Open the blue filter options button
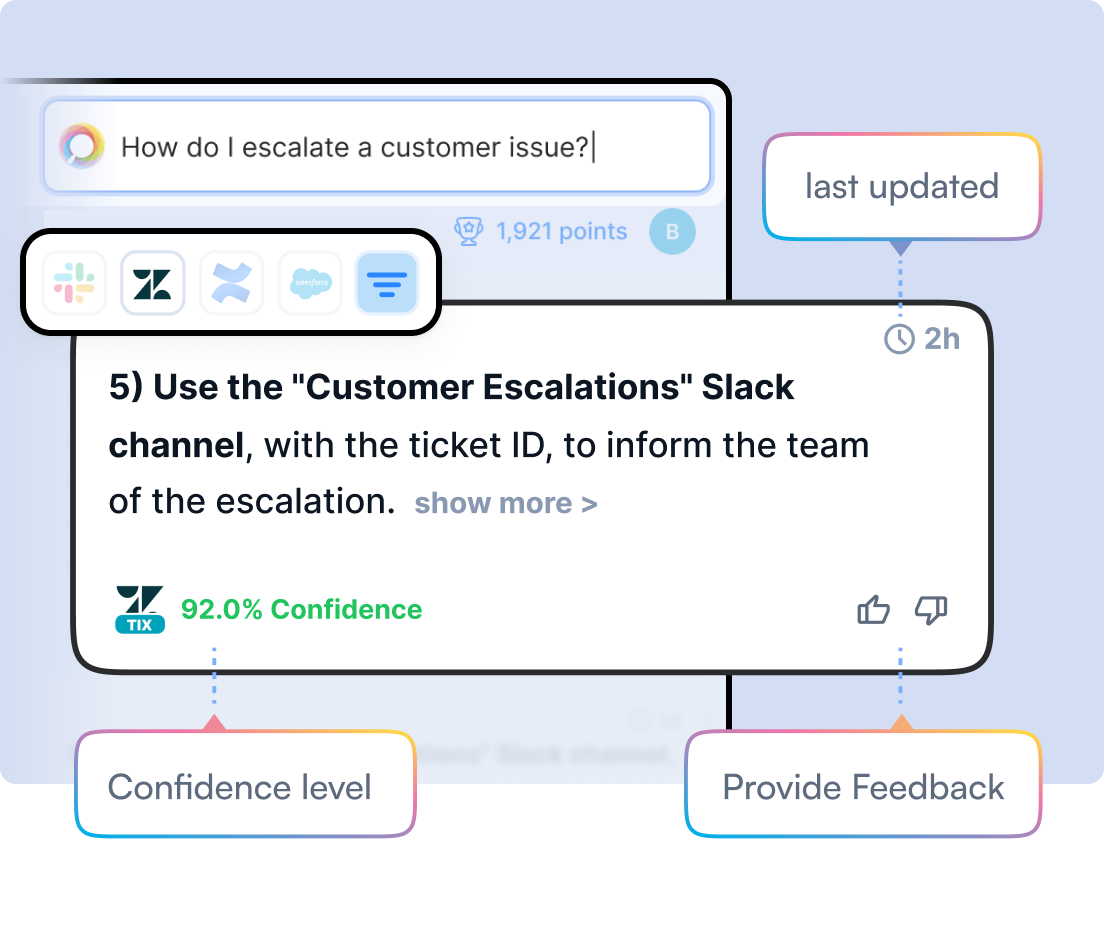 pyautogui.click(x=387, y=283)
